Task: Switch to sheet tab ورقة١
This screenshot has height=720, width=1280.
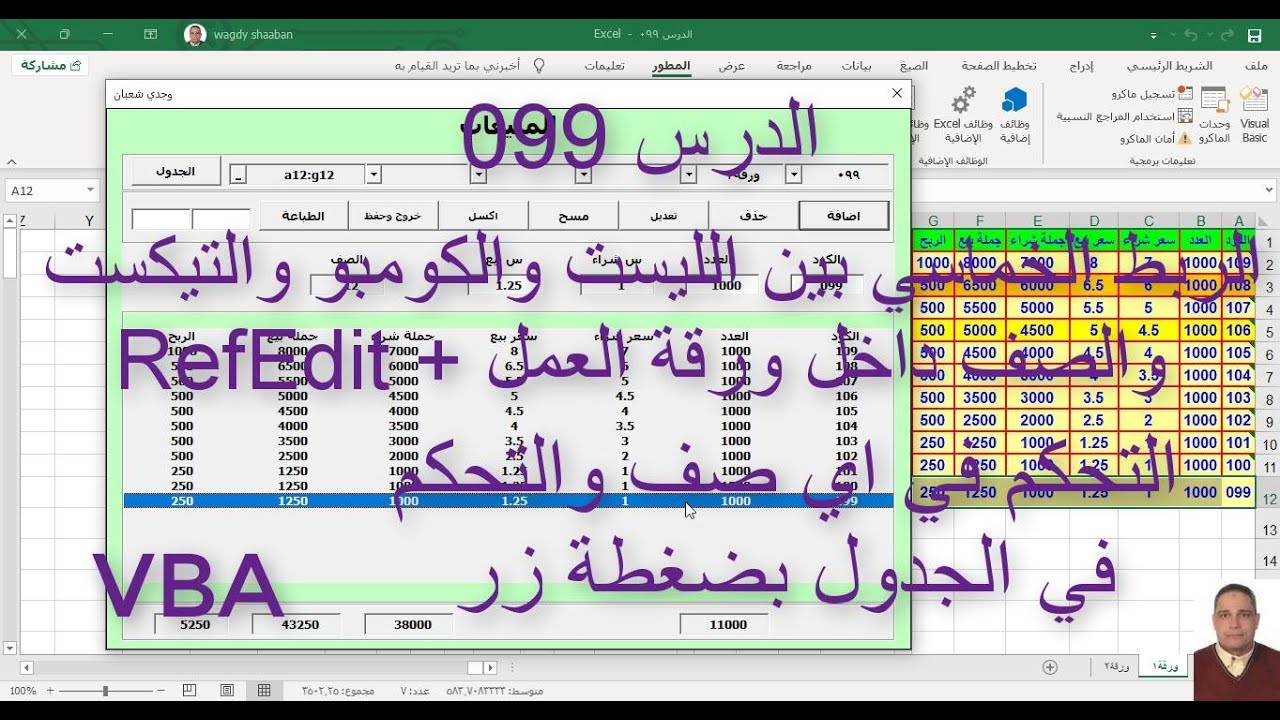Action: tap(1164, 666)
